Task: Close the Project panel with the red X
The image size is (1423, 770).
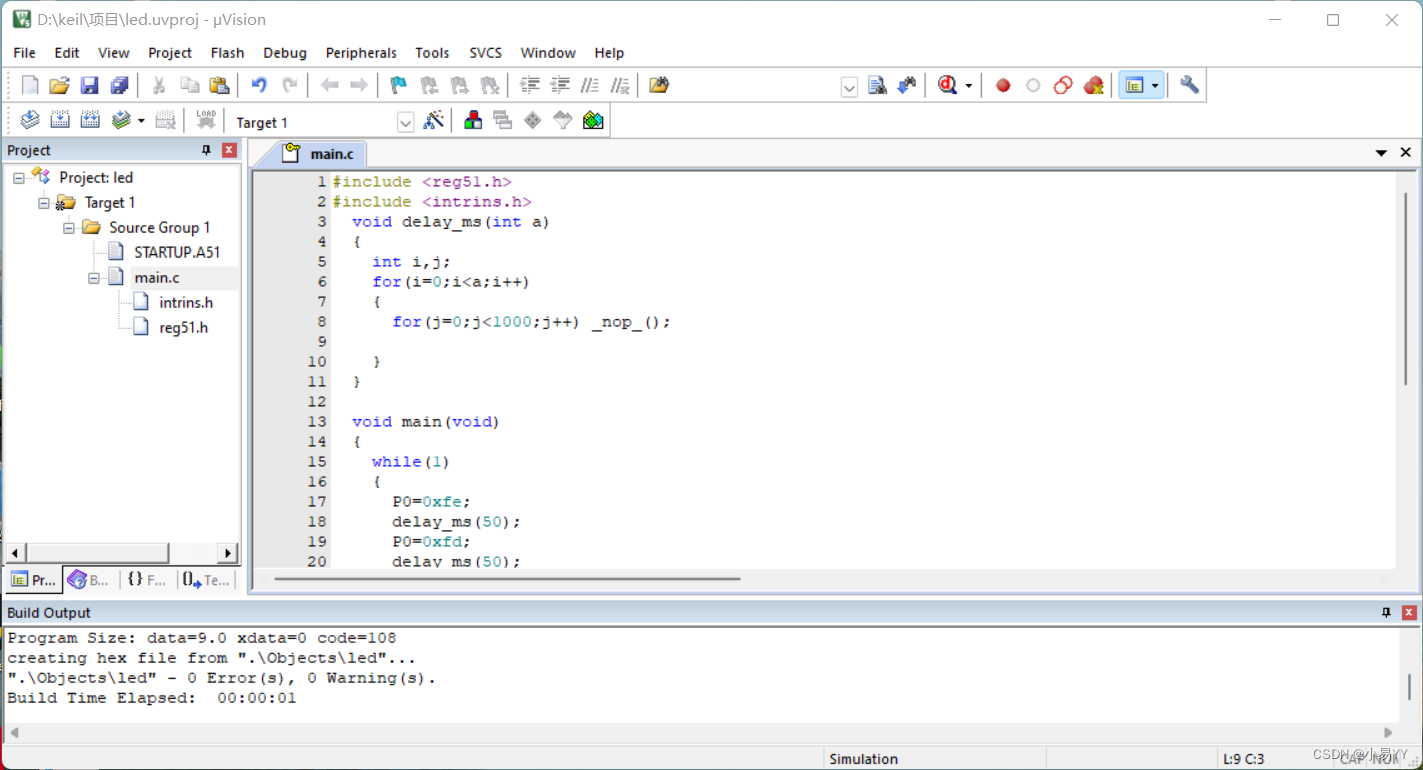Action: (229, 150)
